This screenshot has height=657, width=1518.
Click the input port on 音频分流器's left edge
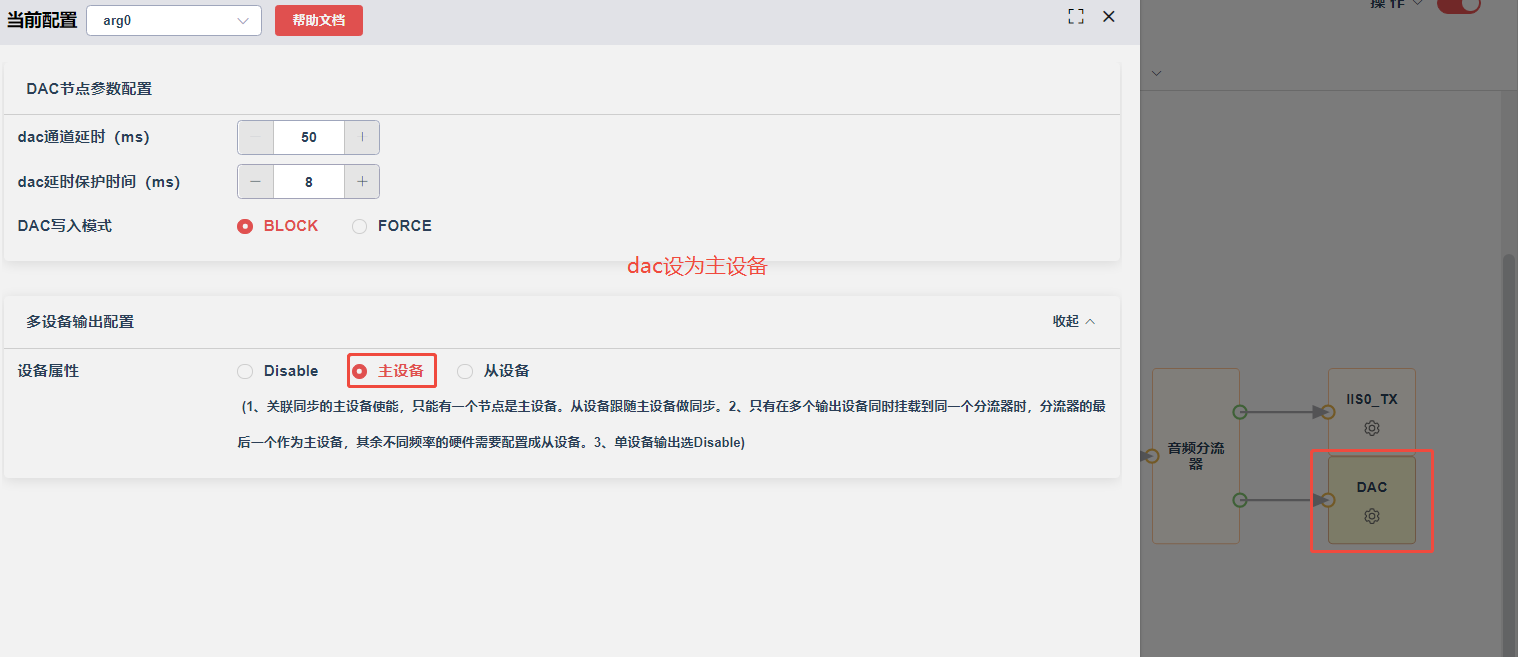tap(1151, 456)
